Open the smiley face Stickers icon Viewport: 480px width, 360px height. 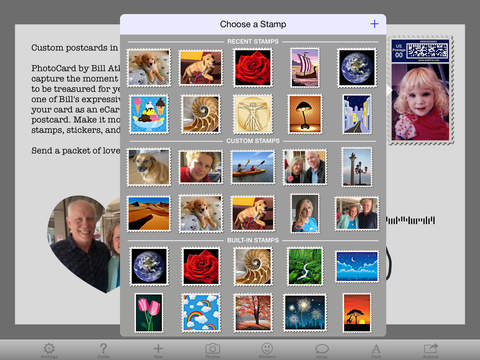click(x=267, y=349)
